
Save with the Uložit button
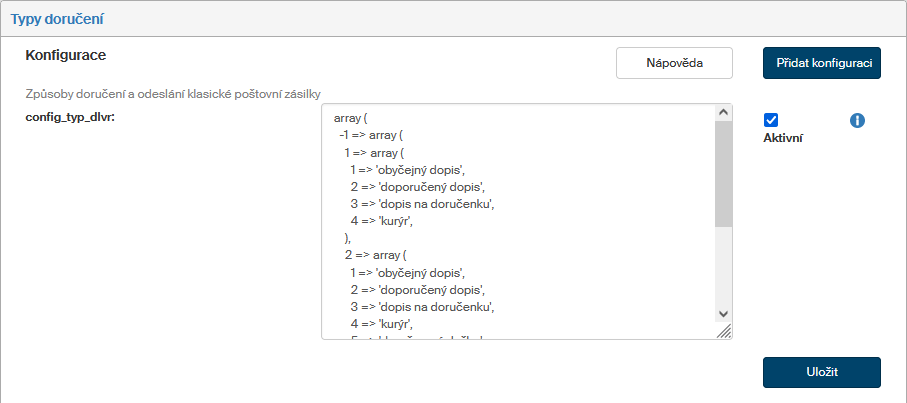pyautogui.click(x=821, y=372)
